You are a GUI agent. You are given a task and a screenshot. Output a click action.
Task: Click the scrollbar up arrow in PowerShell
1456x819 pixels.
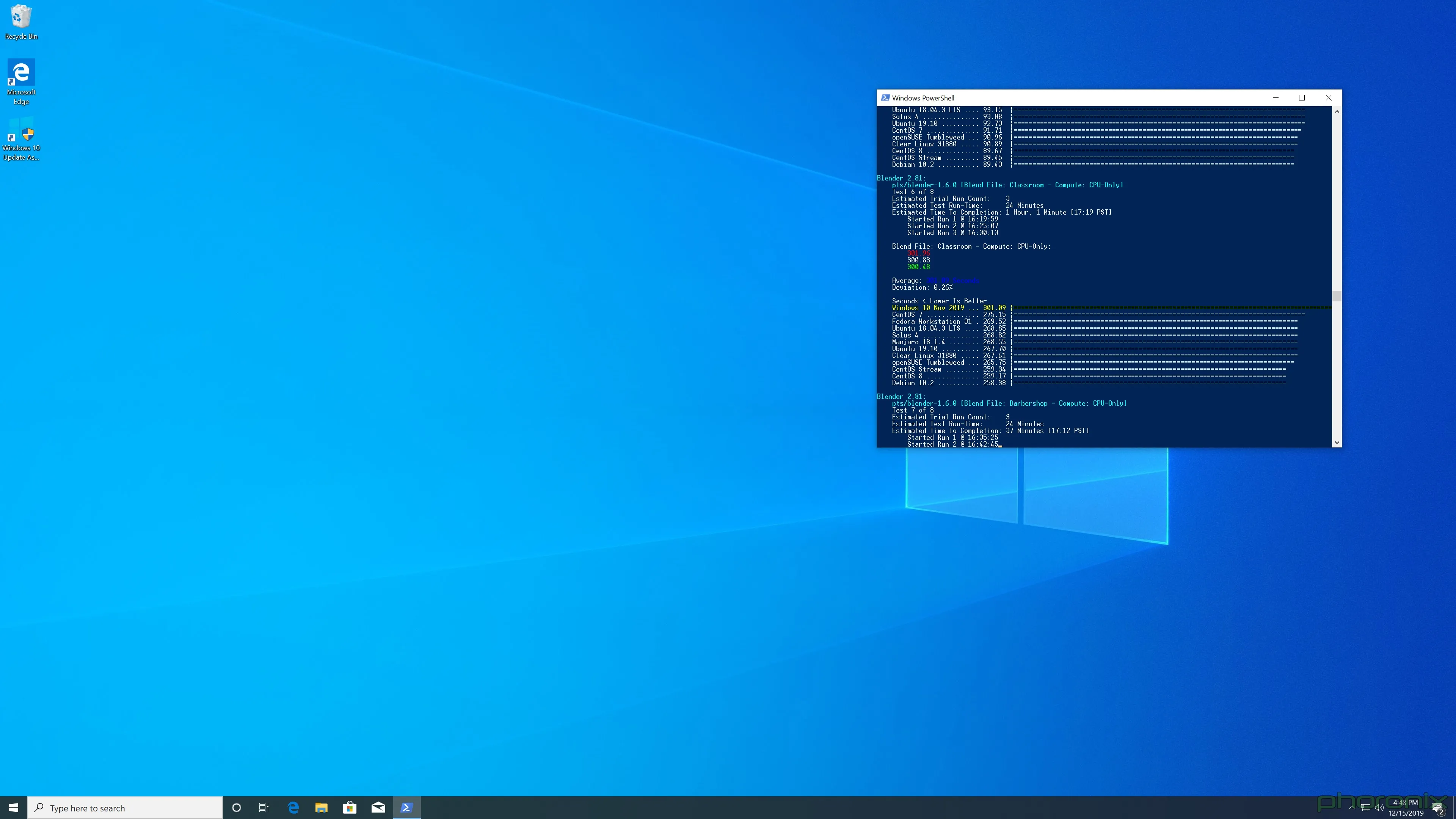[x=1337, y=111]
